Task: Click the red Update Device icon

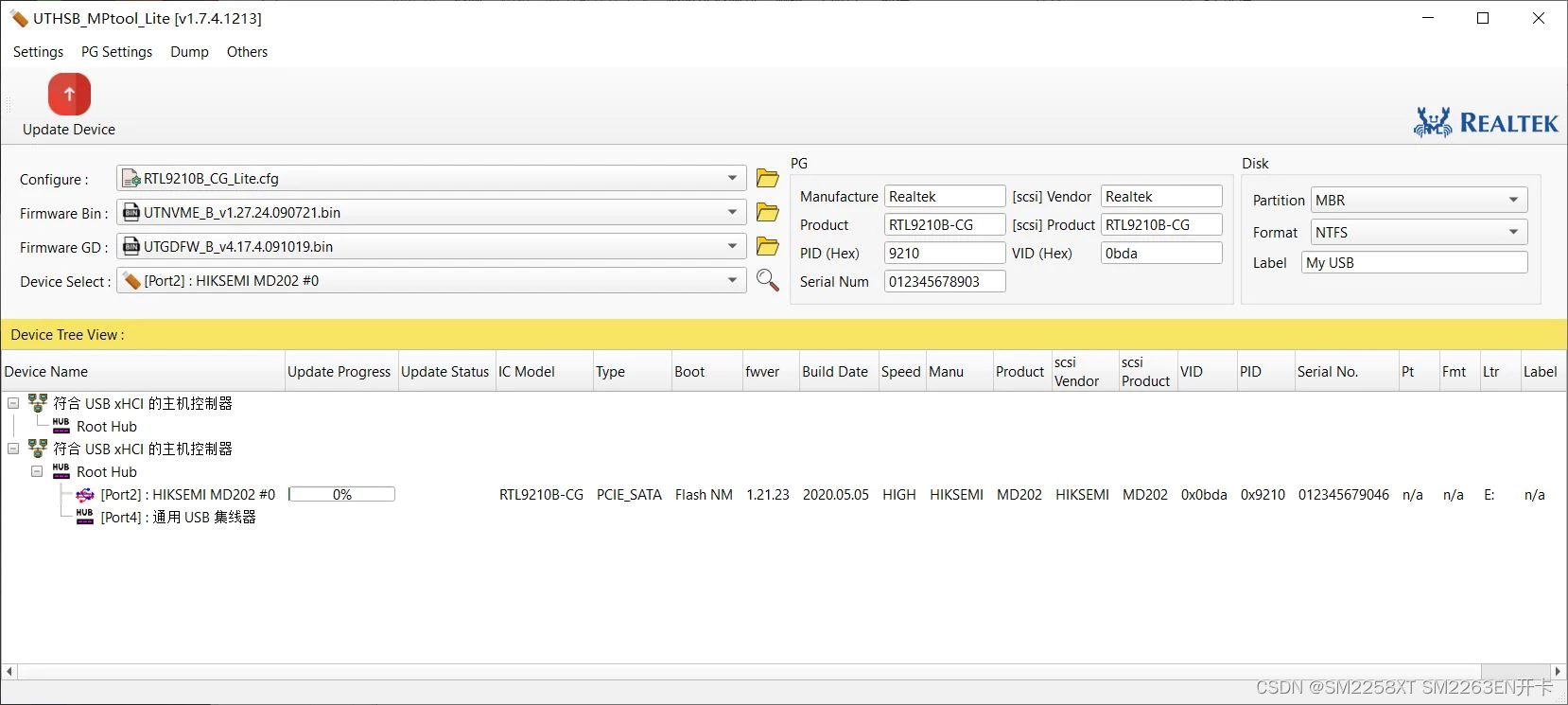Action: (x=69, y=95)
